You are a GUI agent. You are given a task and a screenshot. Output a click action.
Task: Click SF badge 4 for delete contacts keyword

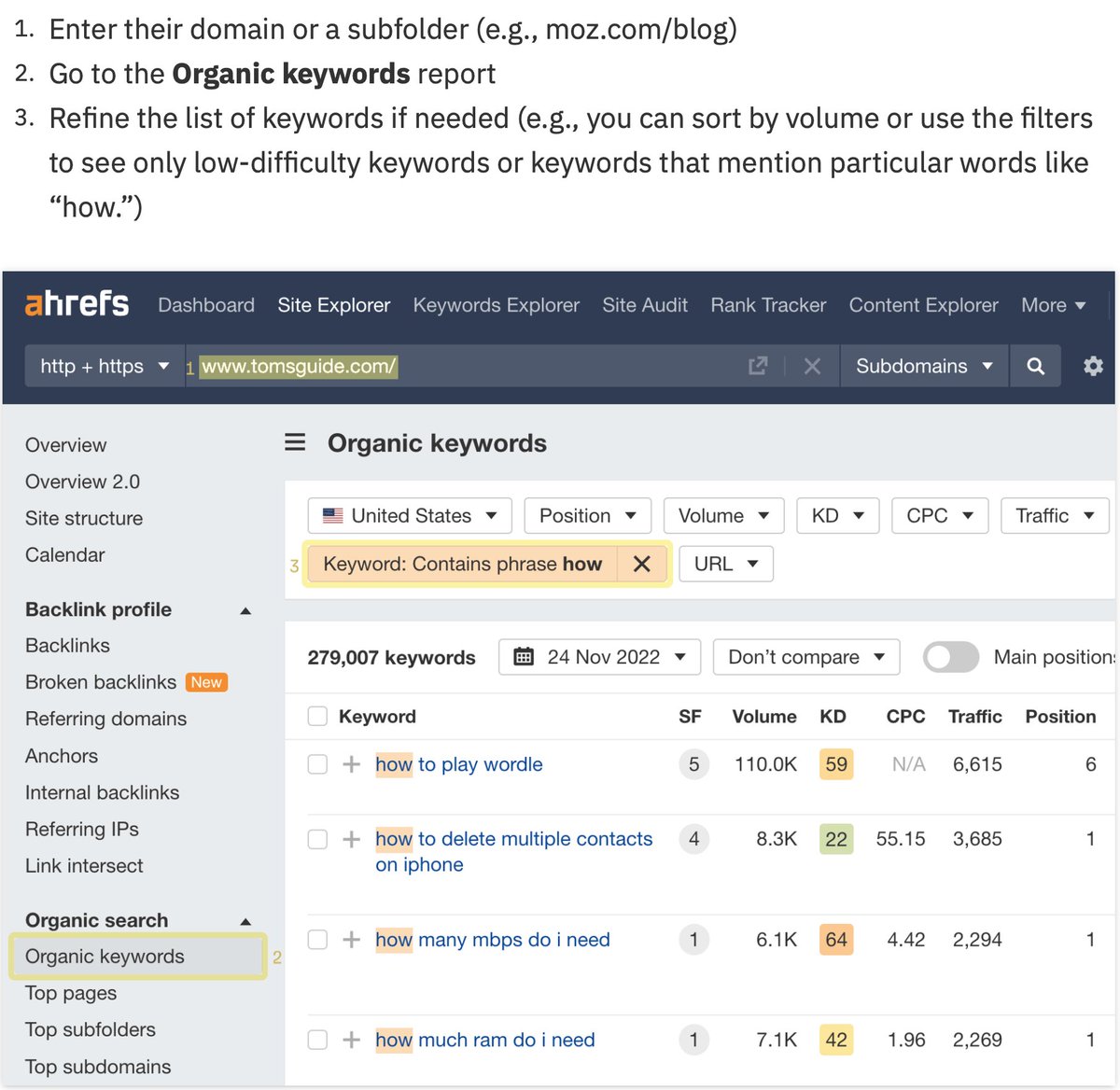[x=693, y=839]
